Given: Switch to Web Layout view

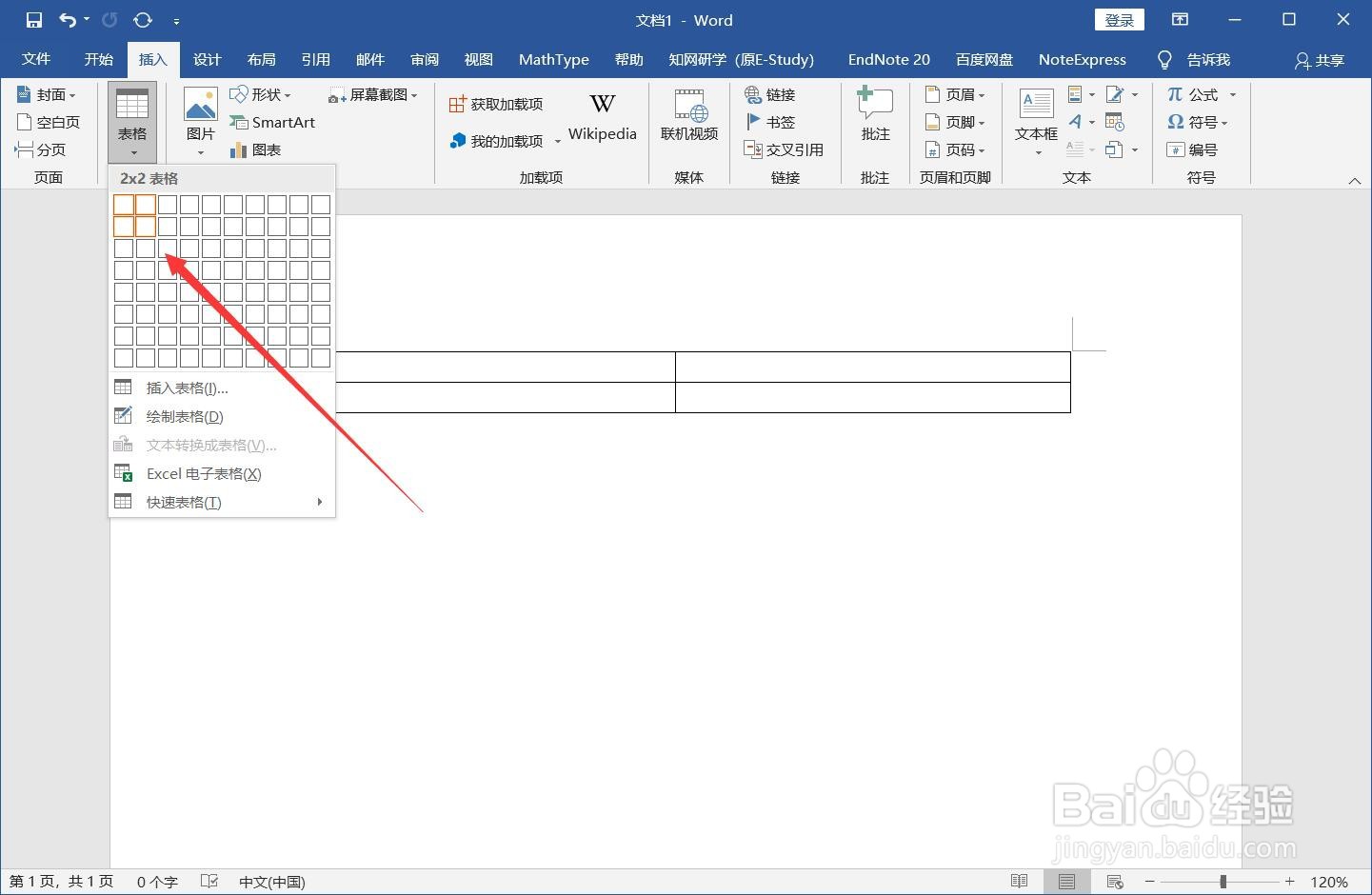Looking at the screenshot, I should pyautogui.click(x=1115, y=882).
